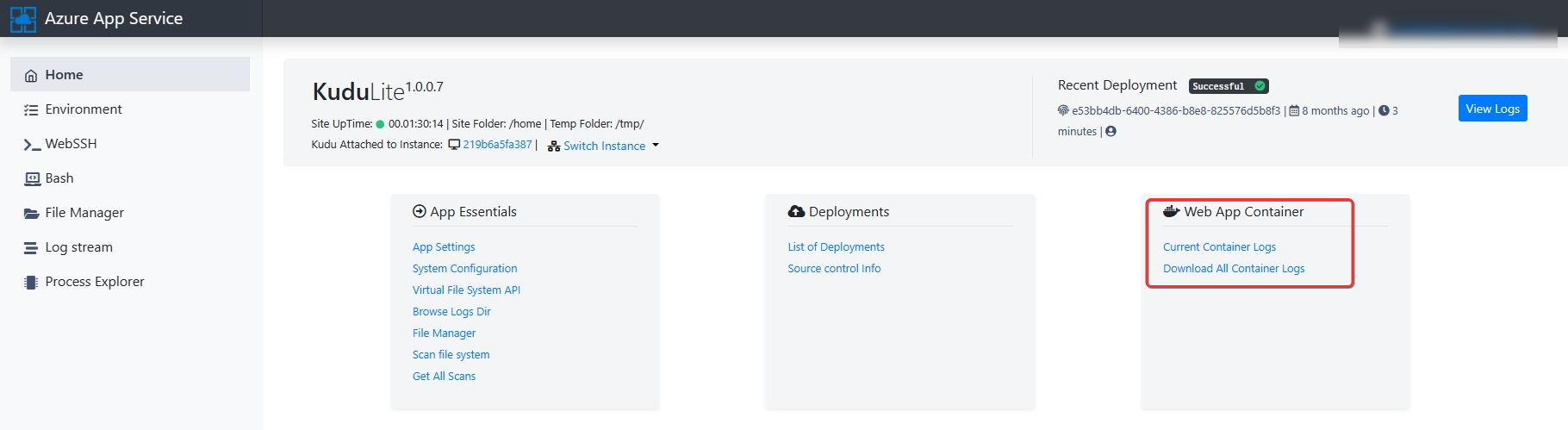This screenshot has height=430, width=1568.
Task: Open the Environment page from sidebar
Action: coord(84,109)
